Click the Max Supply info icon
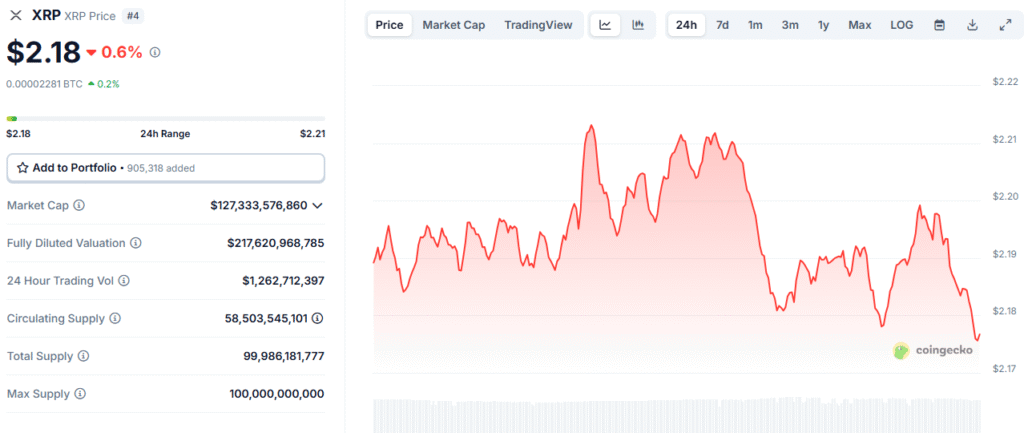This screenshot has width=1024, height=433. (80, 394)
